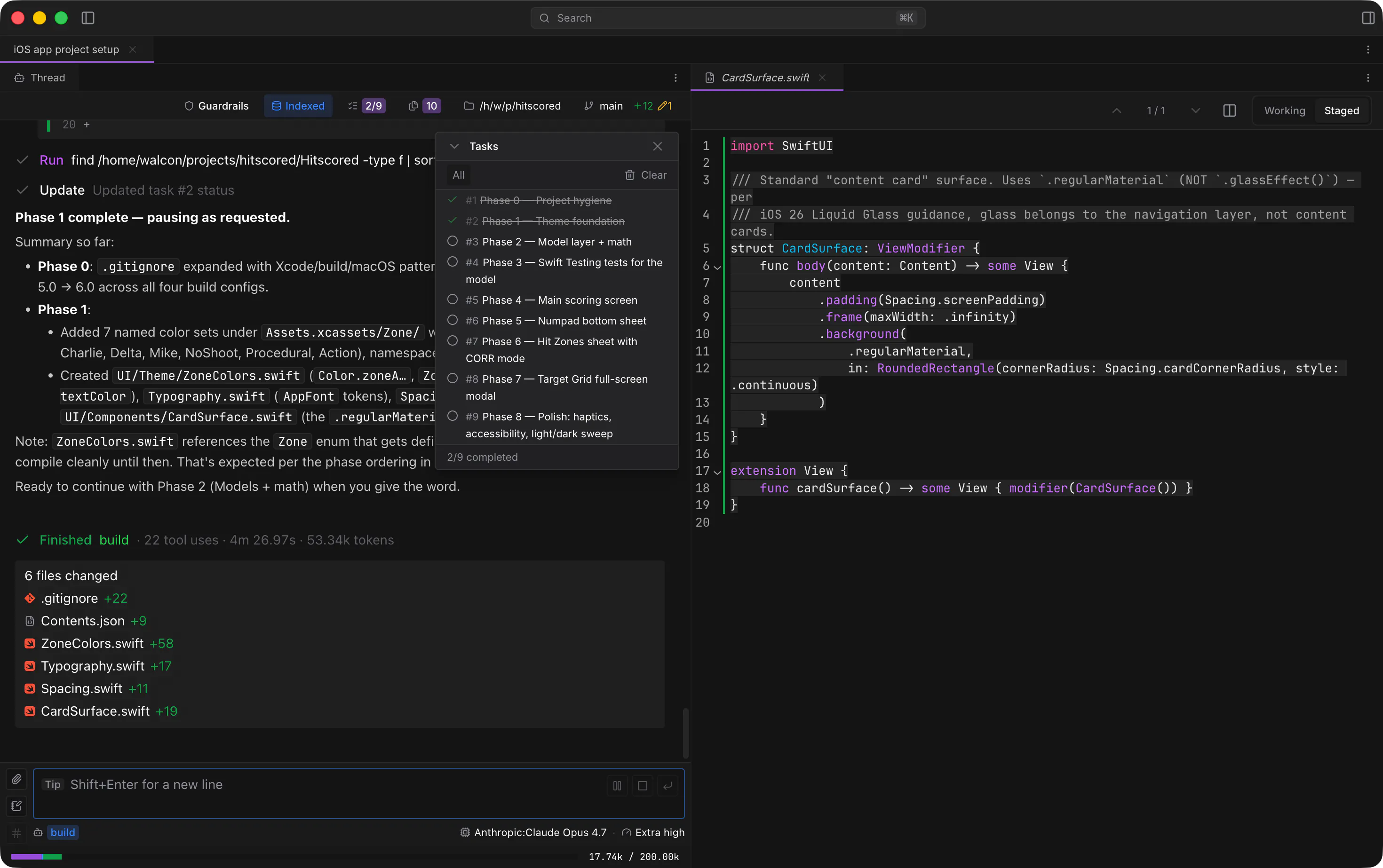Collapse the Tasks panel chevron
This screenshot has height=868, width=1383.
pos(454,146)
